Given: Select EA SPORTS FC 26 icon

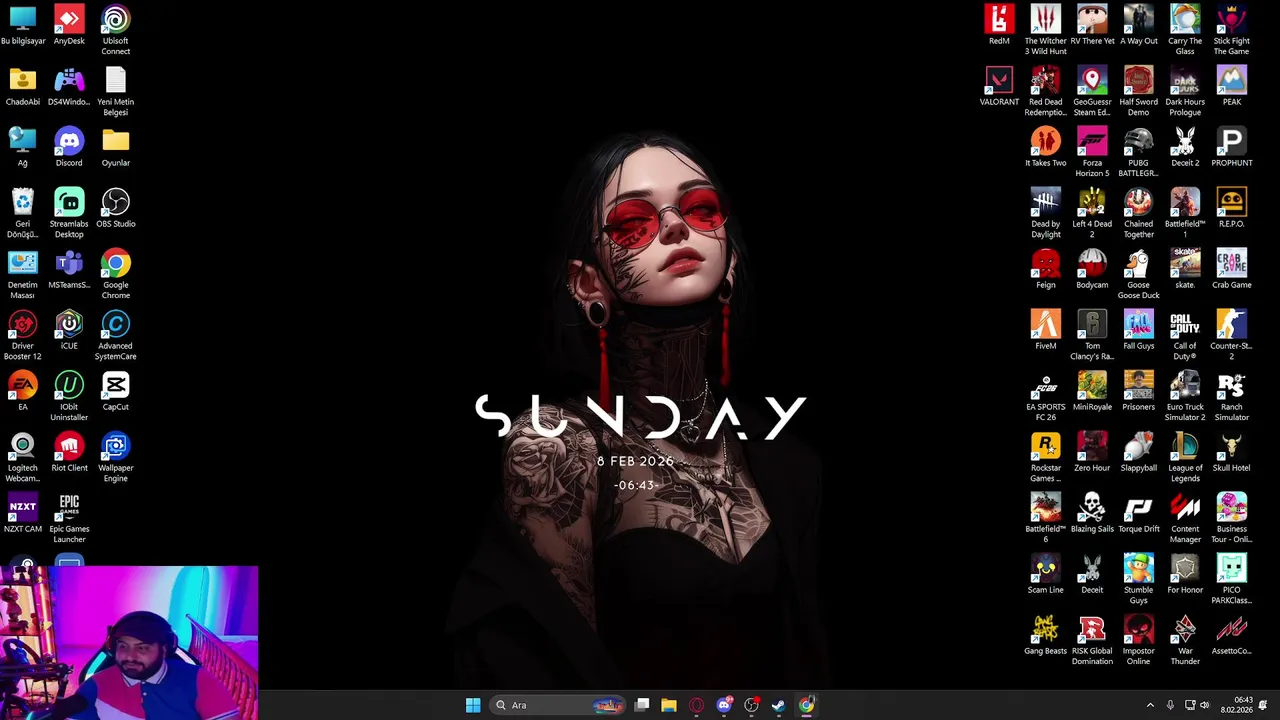Looking at the screenshot, I should coord(1045,396).
